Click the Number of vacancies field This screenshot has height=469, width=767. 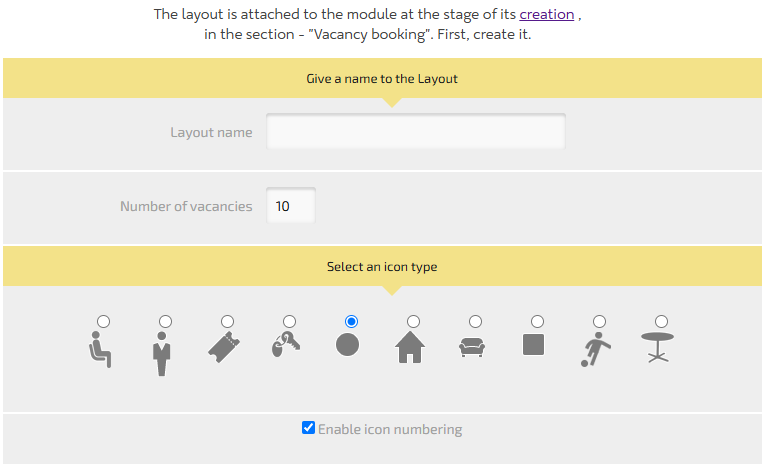point(290,206)
